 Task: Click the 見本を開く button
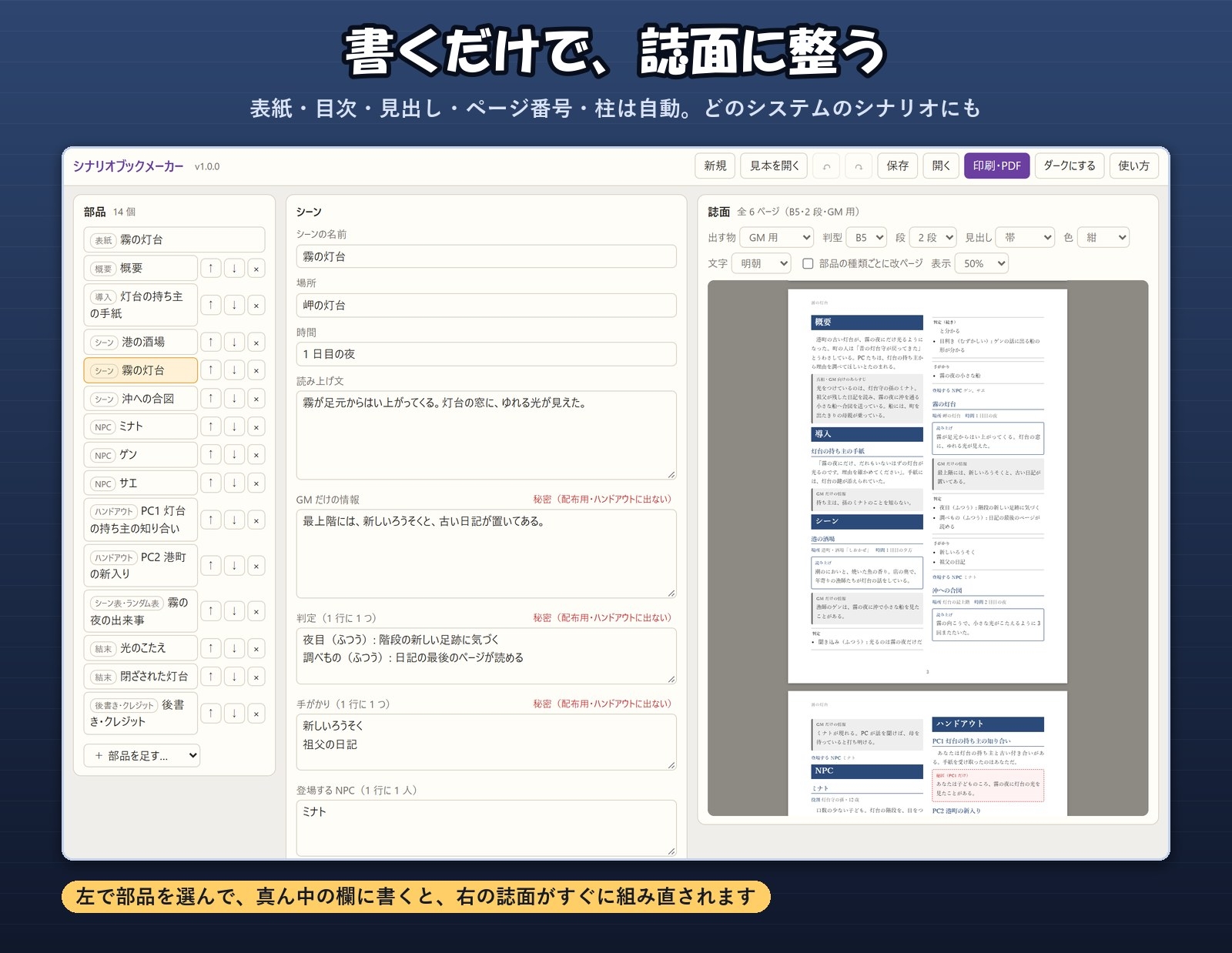point(774,166)
